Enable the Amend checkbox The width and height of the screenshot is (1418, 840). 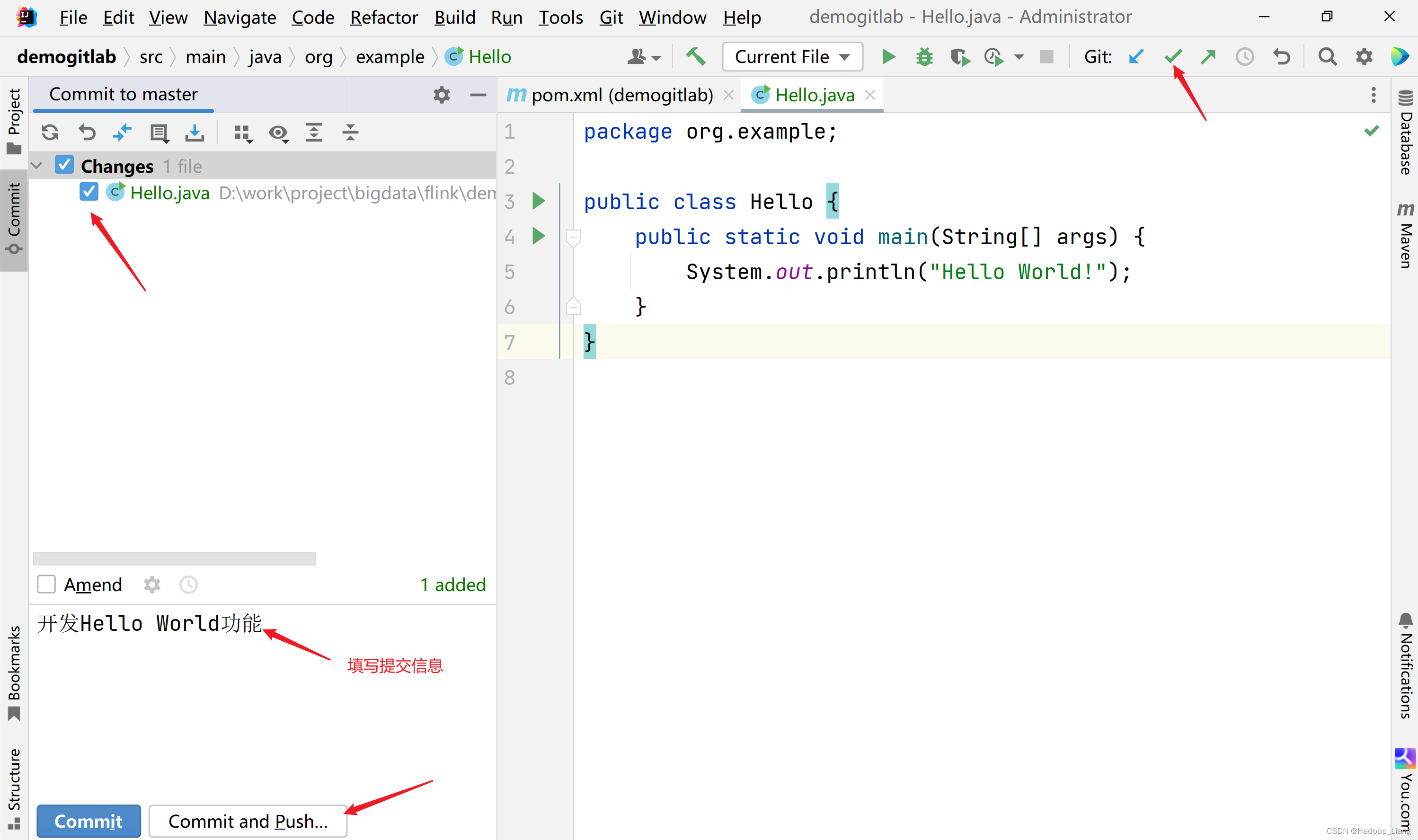(46, 584)
